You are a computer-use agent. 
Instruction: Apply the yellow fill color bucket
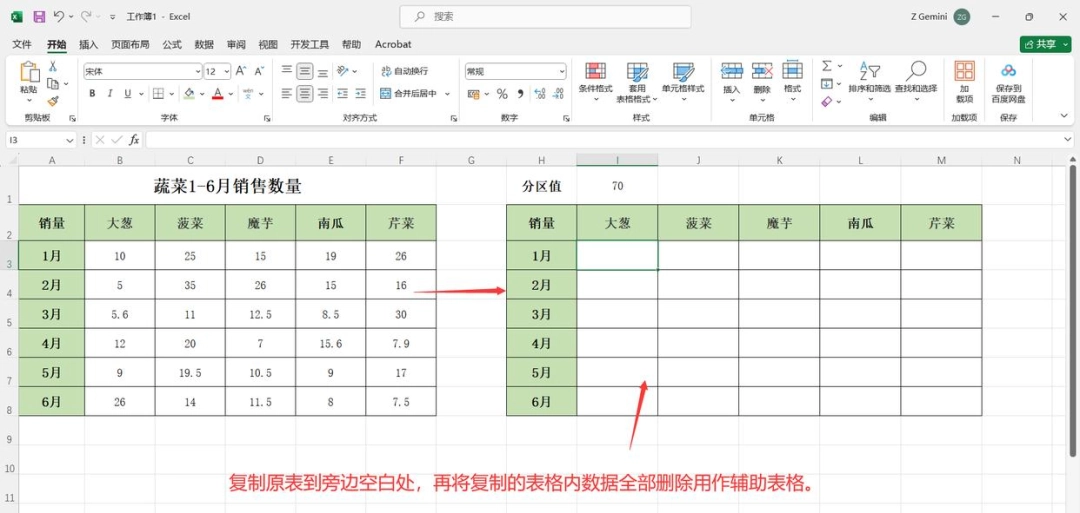tap(189, 94)
